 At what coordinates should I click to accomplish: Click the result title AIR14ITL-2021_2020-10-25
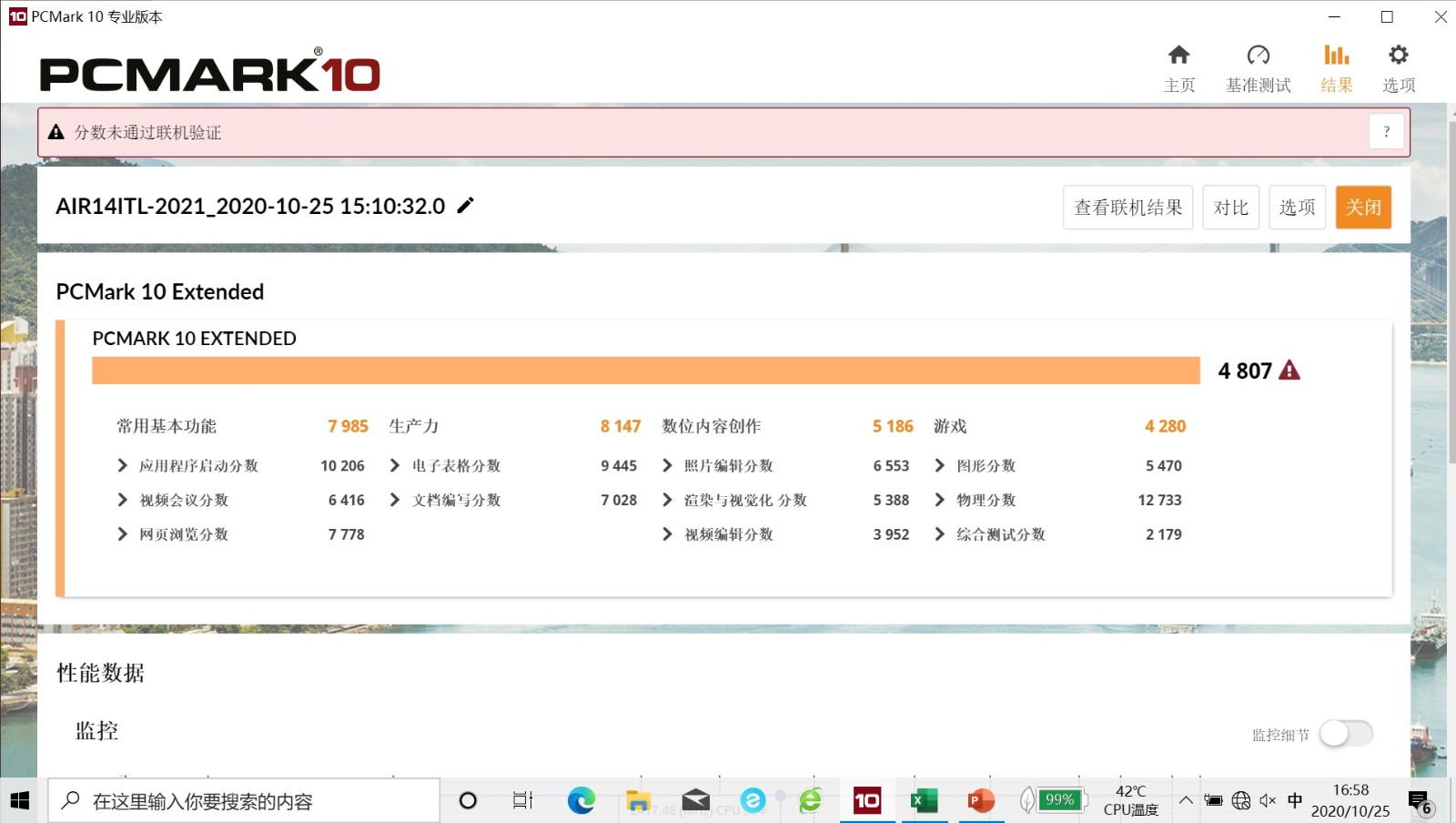[x=250, y=206]
